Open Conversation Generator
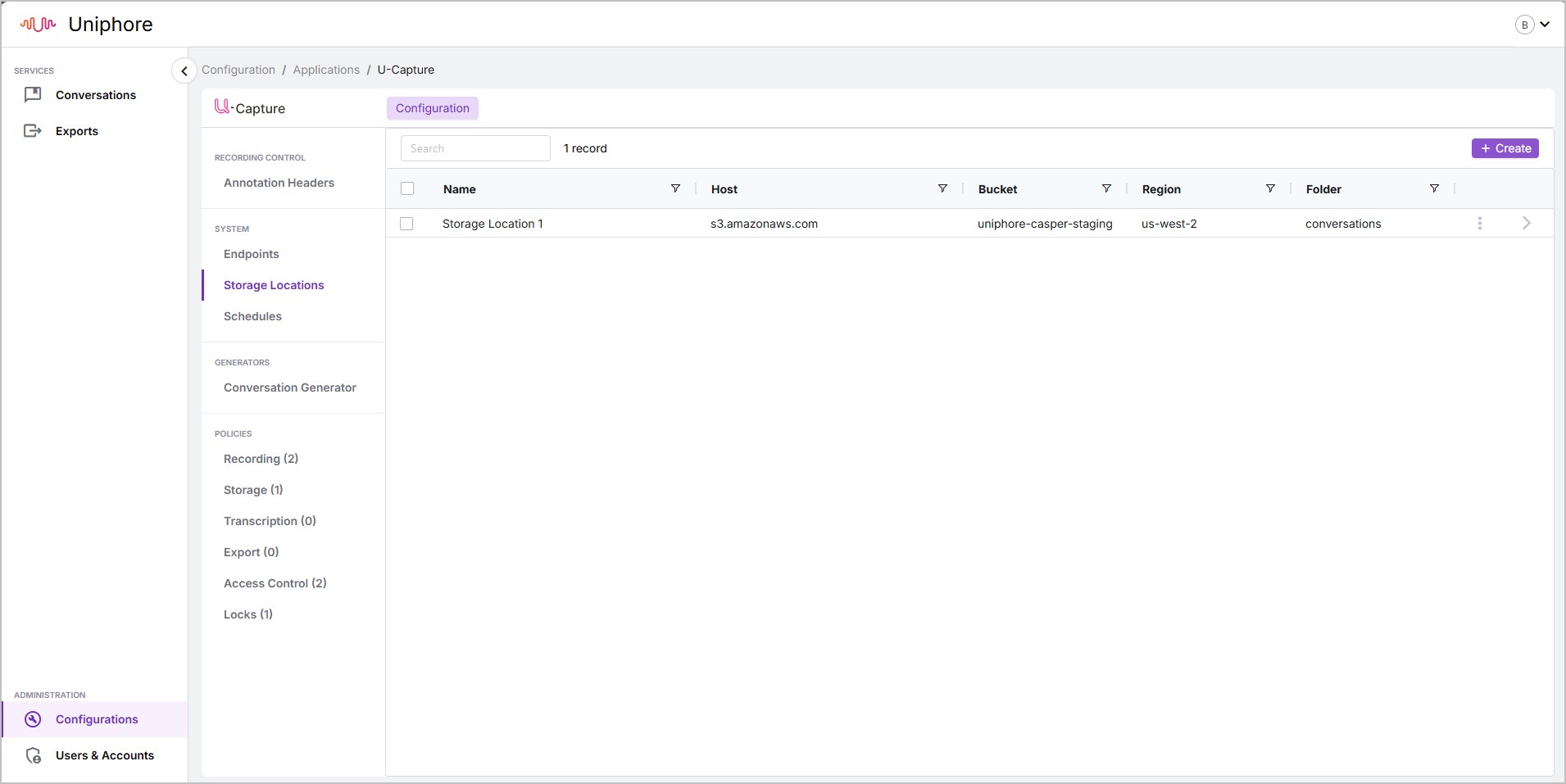Viewport: 1566px width, 784px height. click(x=290, y=387)
